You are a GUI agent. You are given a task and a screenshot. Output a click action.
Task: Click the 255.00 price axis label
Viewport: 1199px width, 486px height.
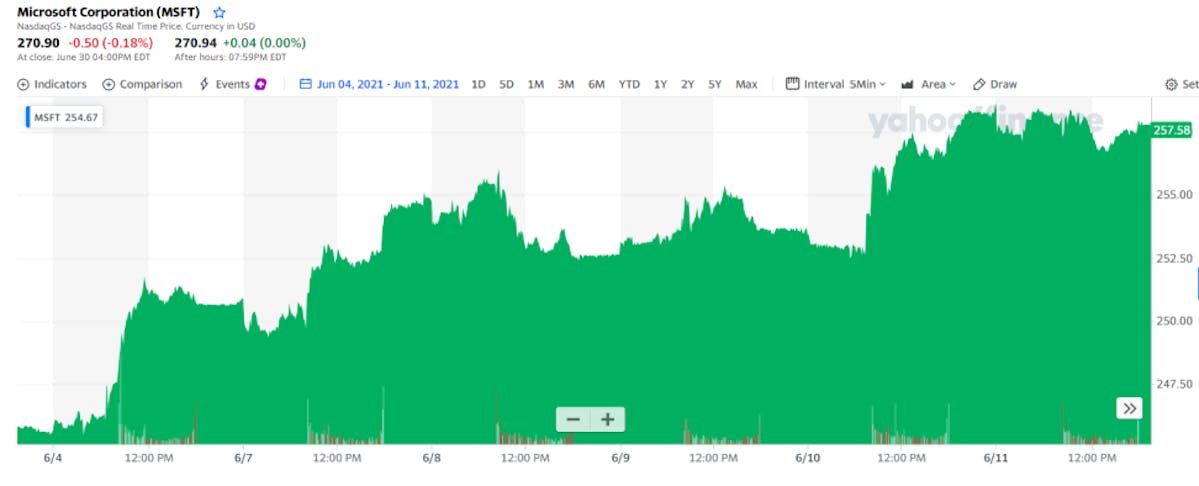[x=1174, y=195]
